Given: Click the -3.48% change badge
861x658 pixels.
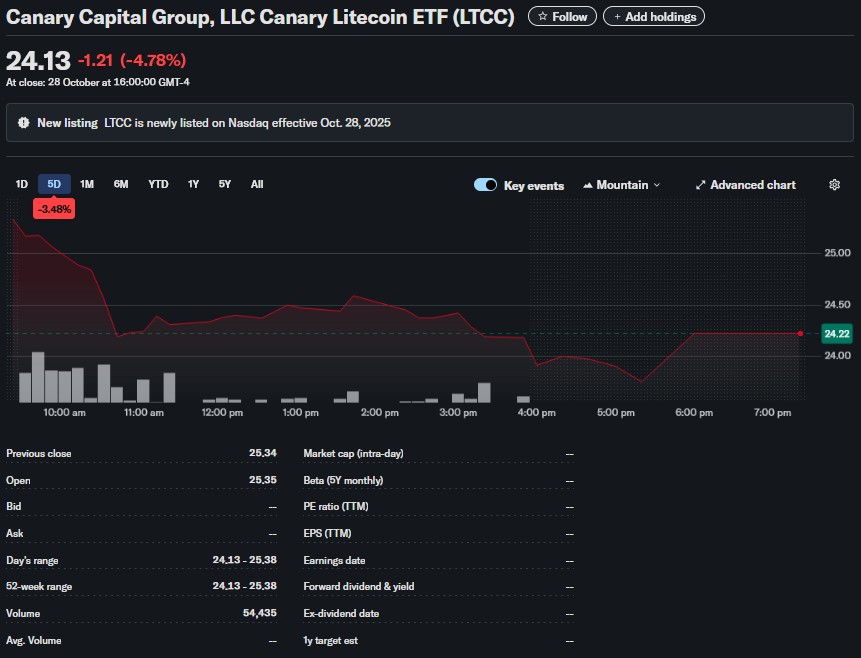Looking at the screenshot, I should 53,209.
